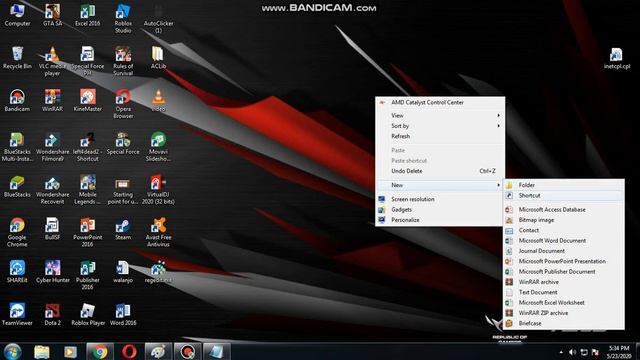The image size is (640, 360).
Task: Create new Microsoft Word Document
Action: 564,241
